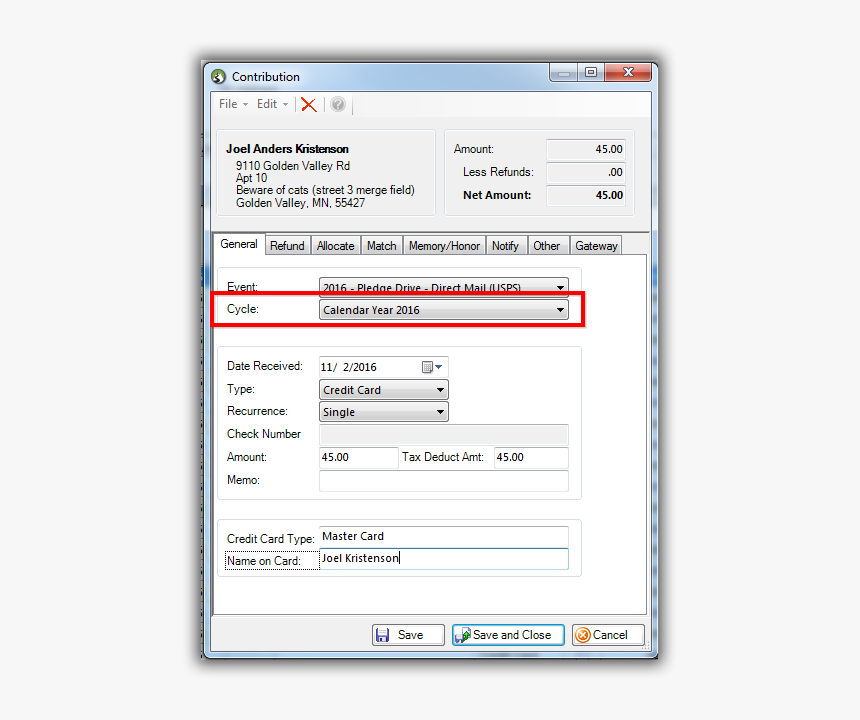The width and height of the screenshot is (860, 720).
Task: Select the Gateway tab
Action: pyautogui.click(x=596, y=246)
